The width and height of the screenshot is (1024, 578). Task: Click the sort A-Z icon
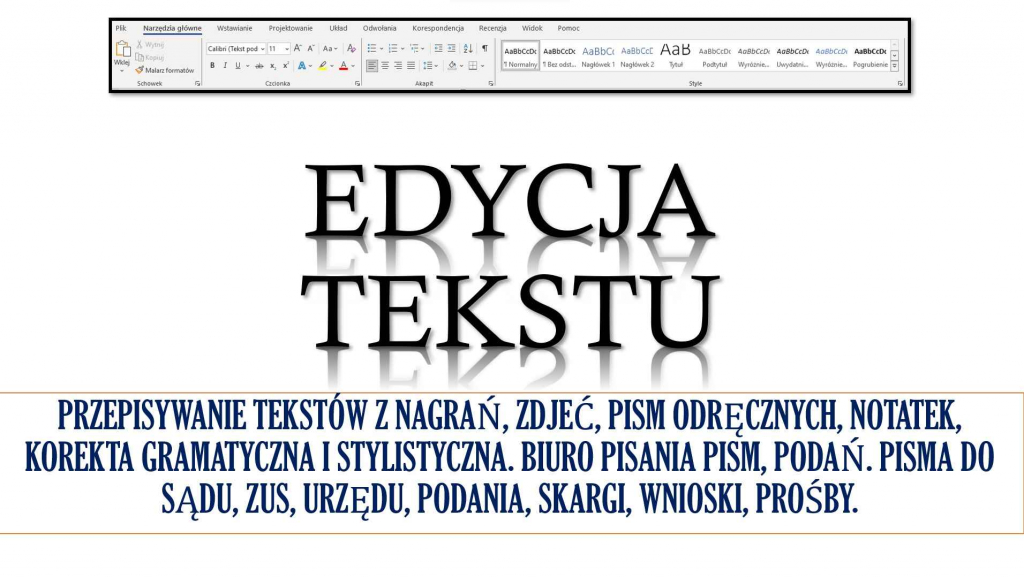pyautogui.click(x=467, y=49)
